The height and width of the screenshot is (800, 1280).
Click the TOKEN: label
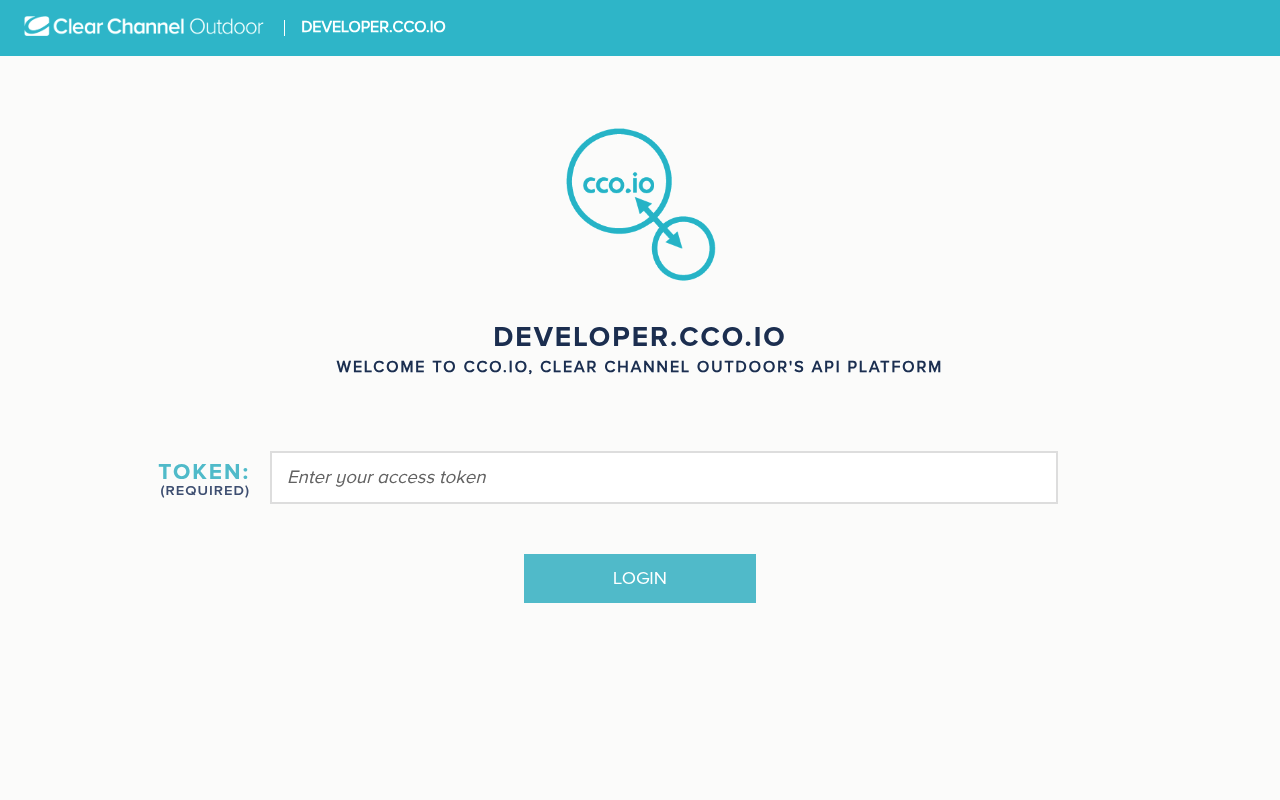tap(204, 472)
